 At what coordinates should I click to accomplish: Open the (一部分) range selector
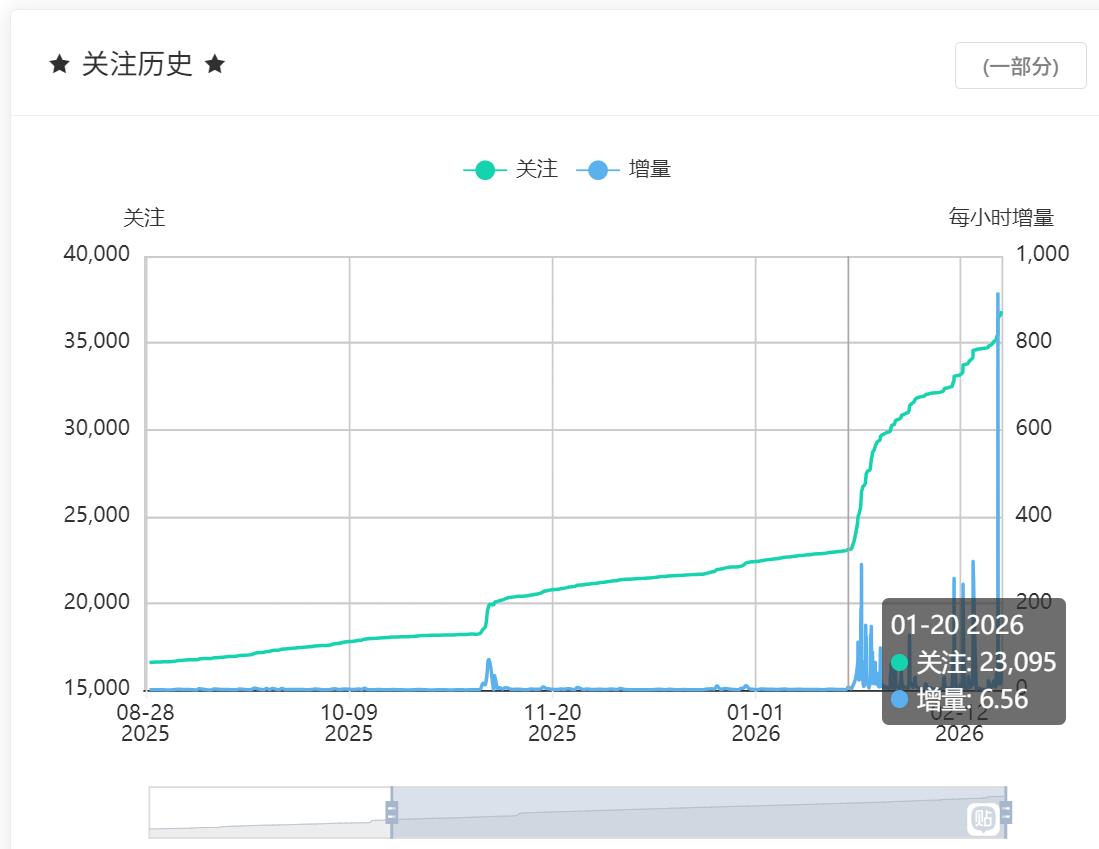[1020, 66]
